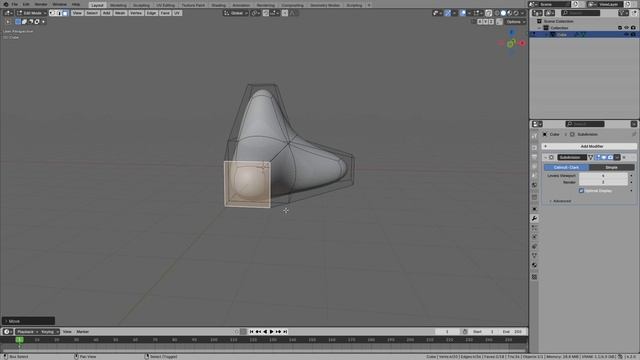The image size is (640, 360).
Task: Select the Cube object in outliner
Action: [x=562, y=35]
